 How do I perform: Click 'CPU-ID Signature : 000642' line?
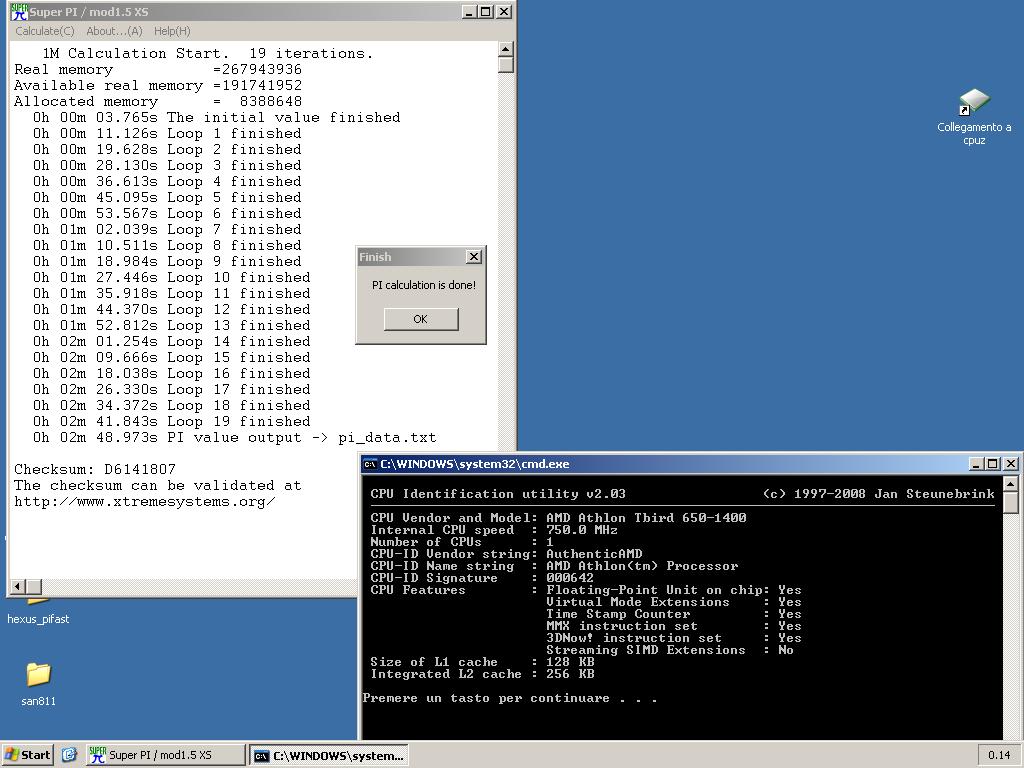click(482, 578)
